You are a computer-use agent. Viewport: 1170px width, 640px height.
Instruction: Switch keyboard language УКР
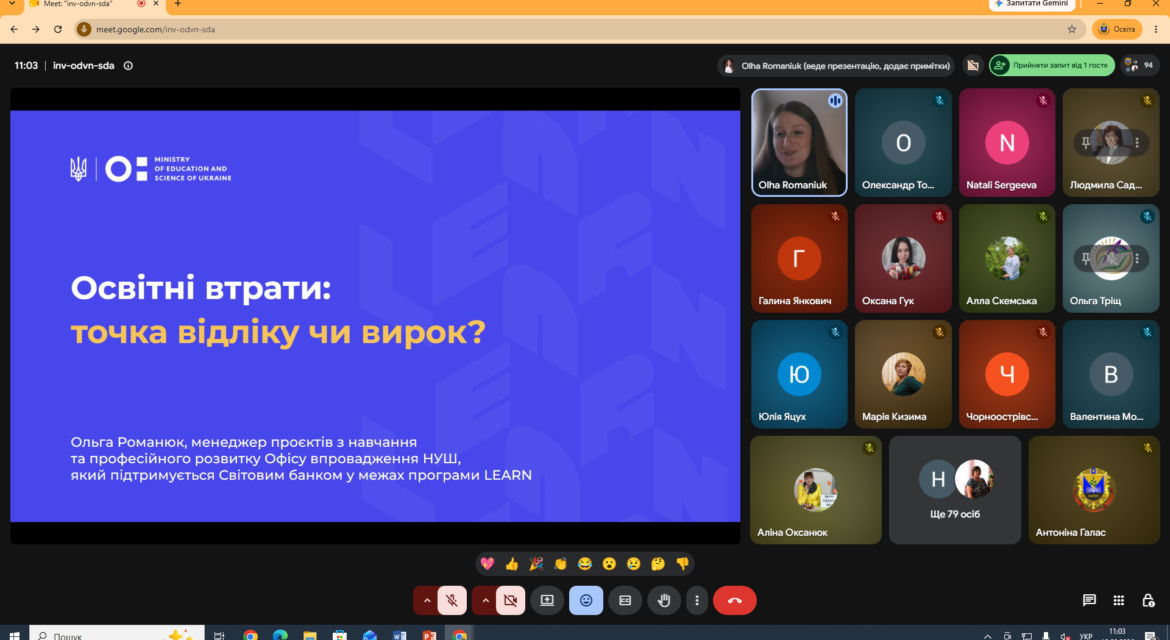[x=1086, y=636]
